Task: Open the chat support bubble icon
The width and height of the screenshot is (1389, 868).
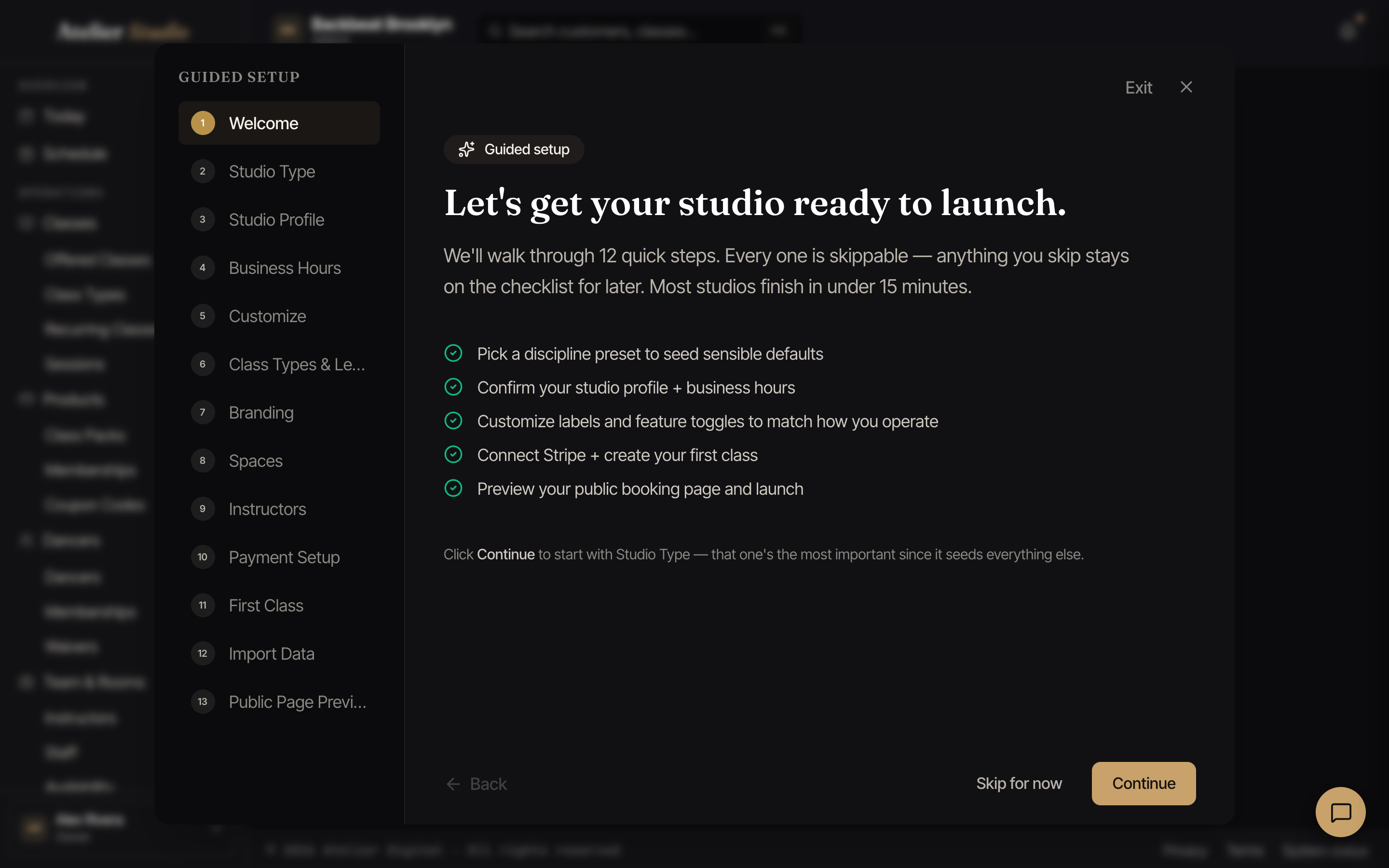Action: click(1340, 812)
